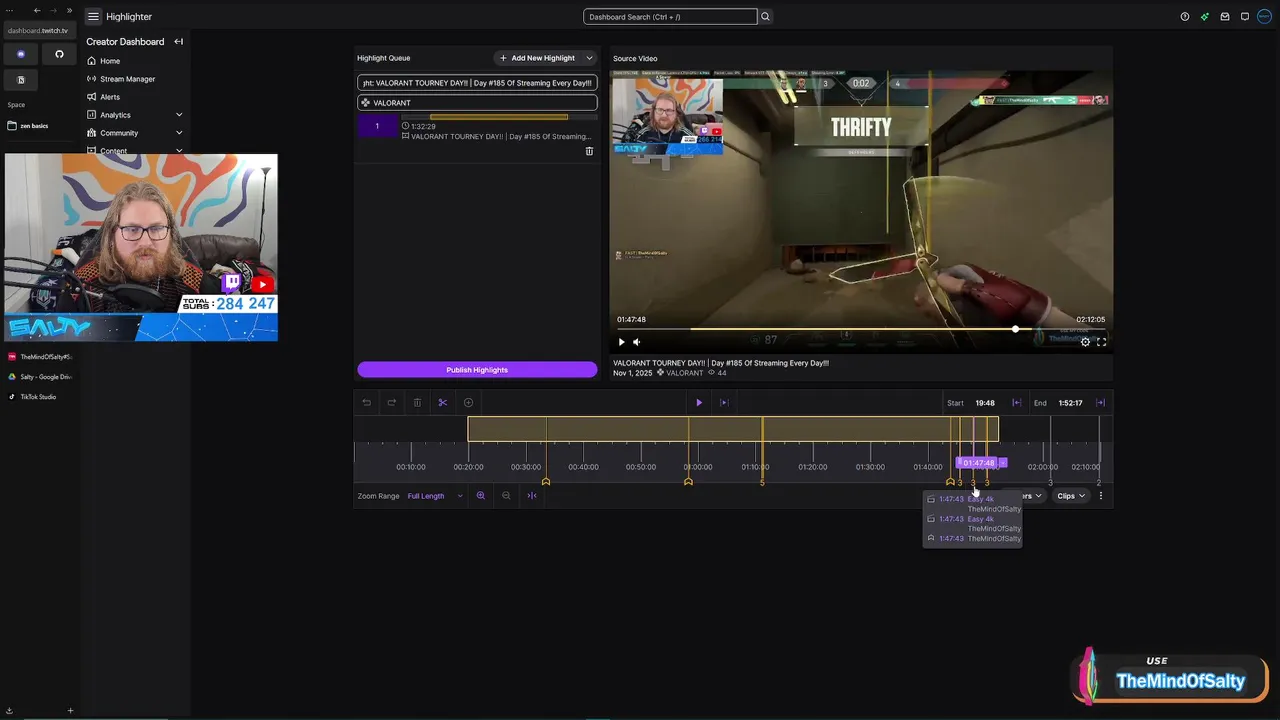Open the inbox notifications icon

pos(1225,17)
